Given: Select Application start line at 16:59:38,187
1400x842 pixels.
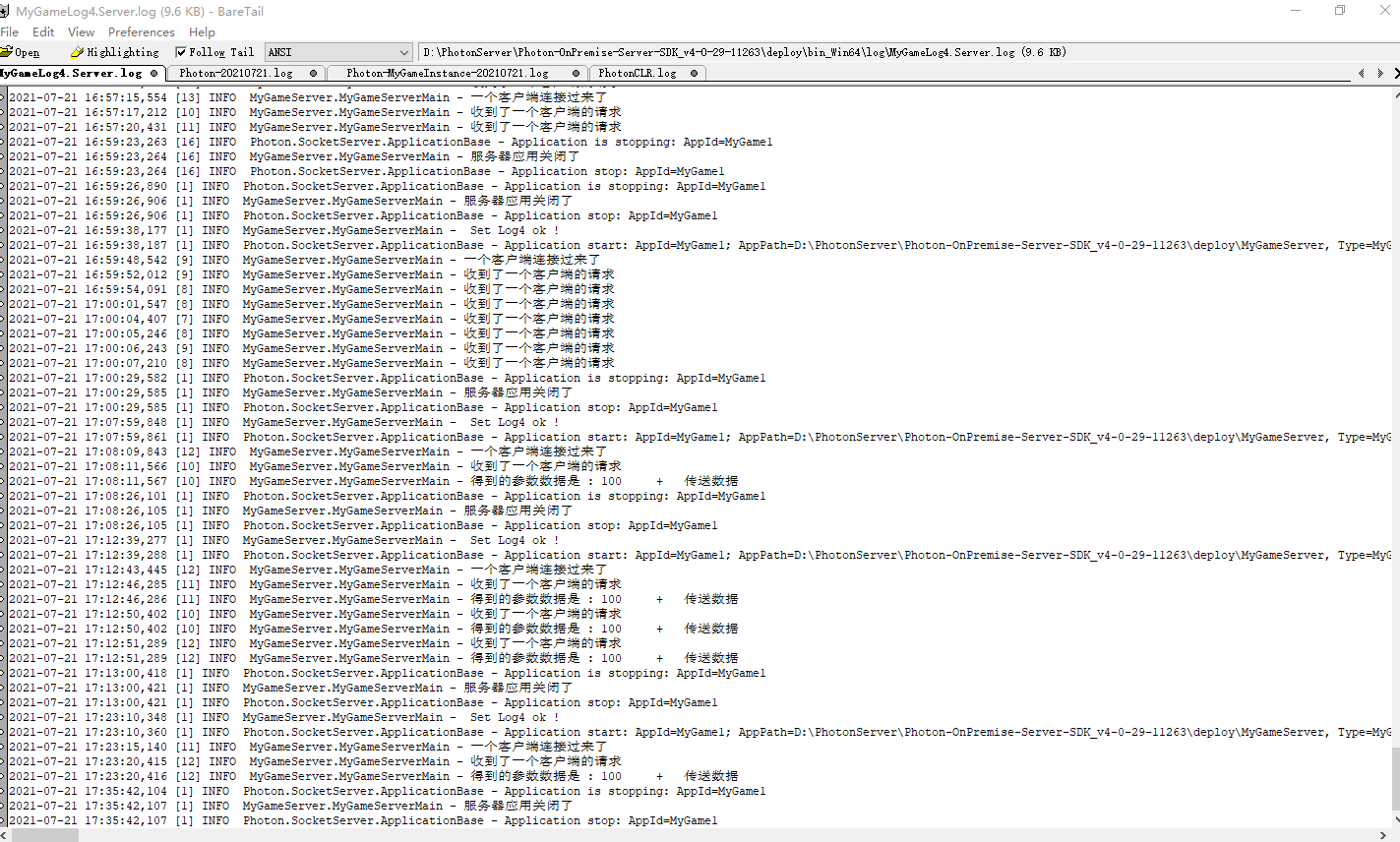Looking at the screenshot, I should (x=700, y=245).
